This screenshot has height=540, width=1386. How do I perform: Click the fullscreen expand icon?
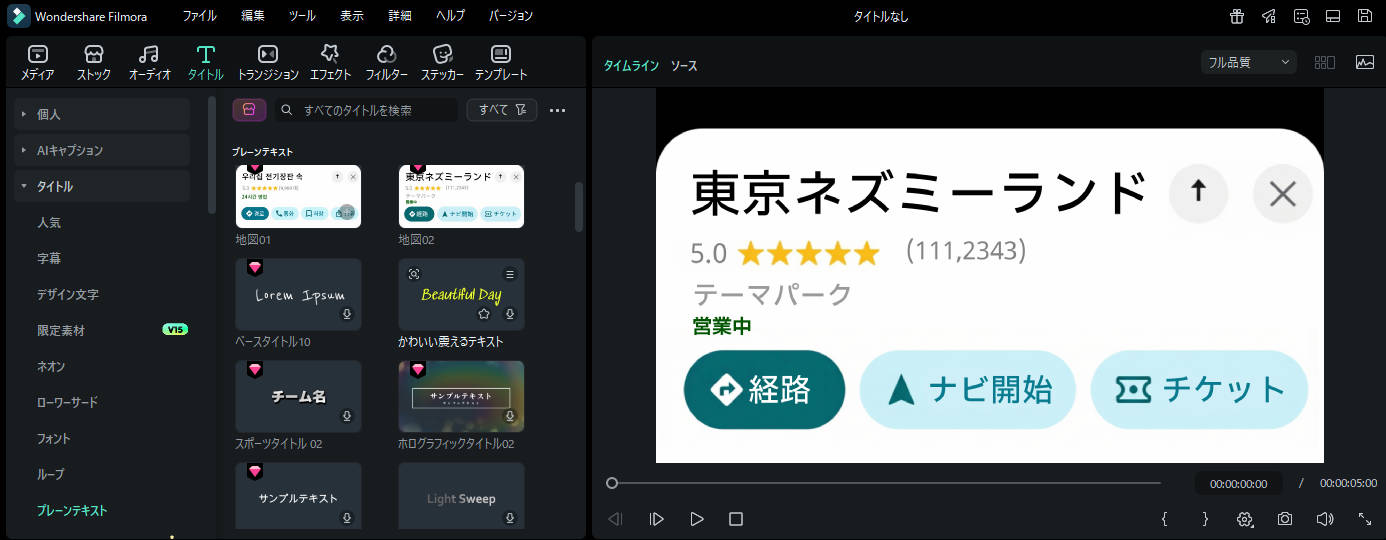coord(1365,519)
